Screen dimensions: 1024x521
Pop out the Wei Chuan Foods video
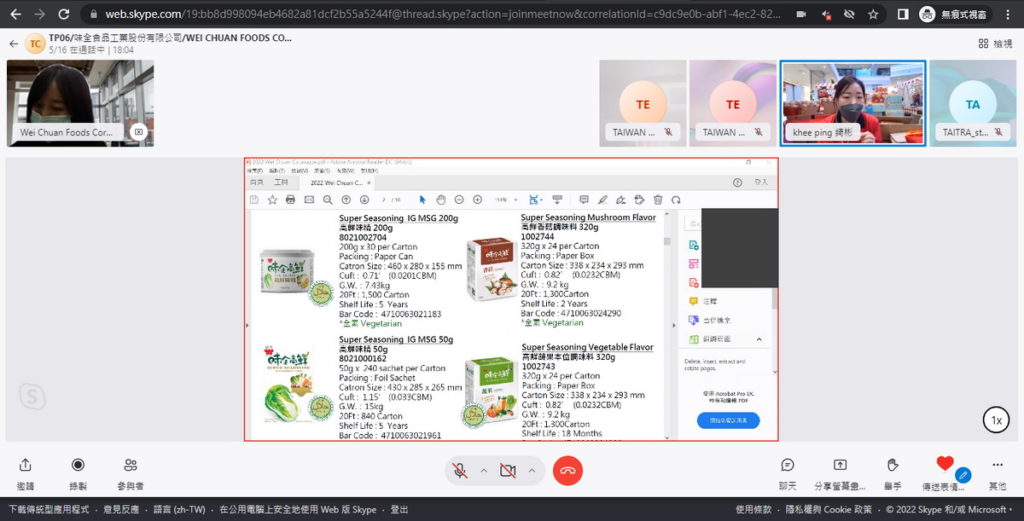coord(138,132)
